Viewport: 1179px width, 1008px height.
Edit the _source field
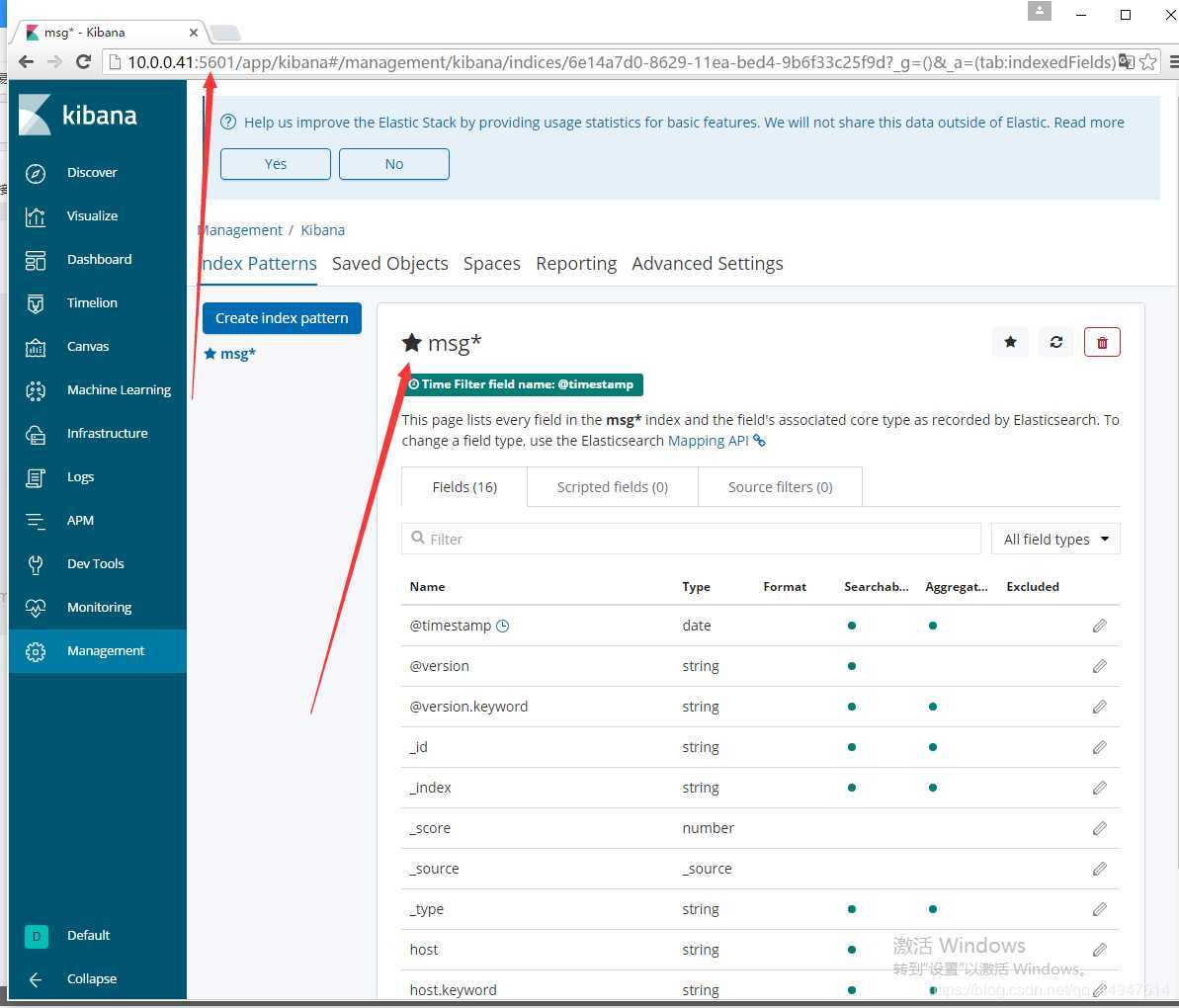pos(1099,869)
